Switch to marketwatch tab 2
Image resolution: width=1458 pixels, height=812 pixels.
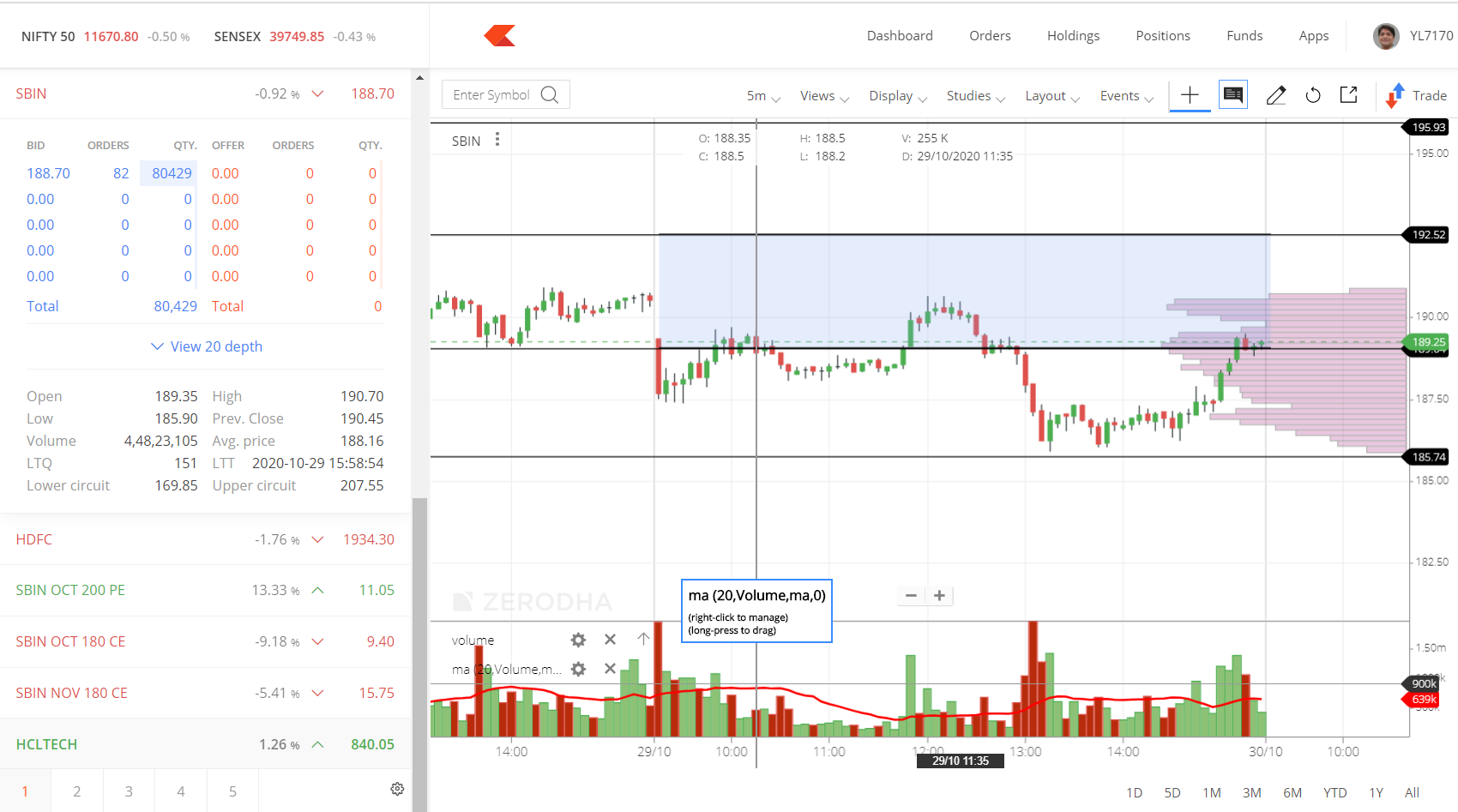click(77, 791)
